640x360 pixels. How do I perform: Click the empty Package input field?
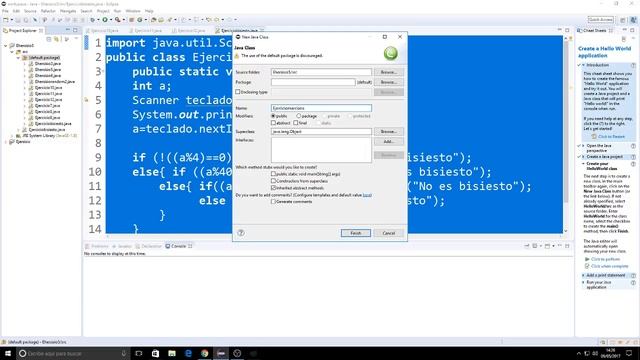[x=313, y=82]
